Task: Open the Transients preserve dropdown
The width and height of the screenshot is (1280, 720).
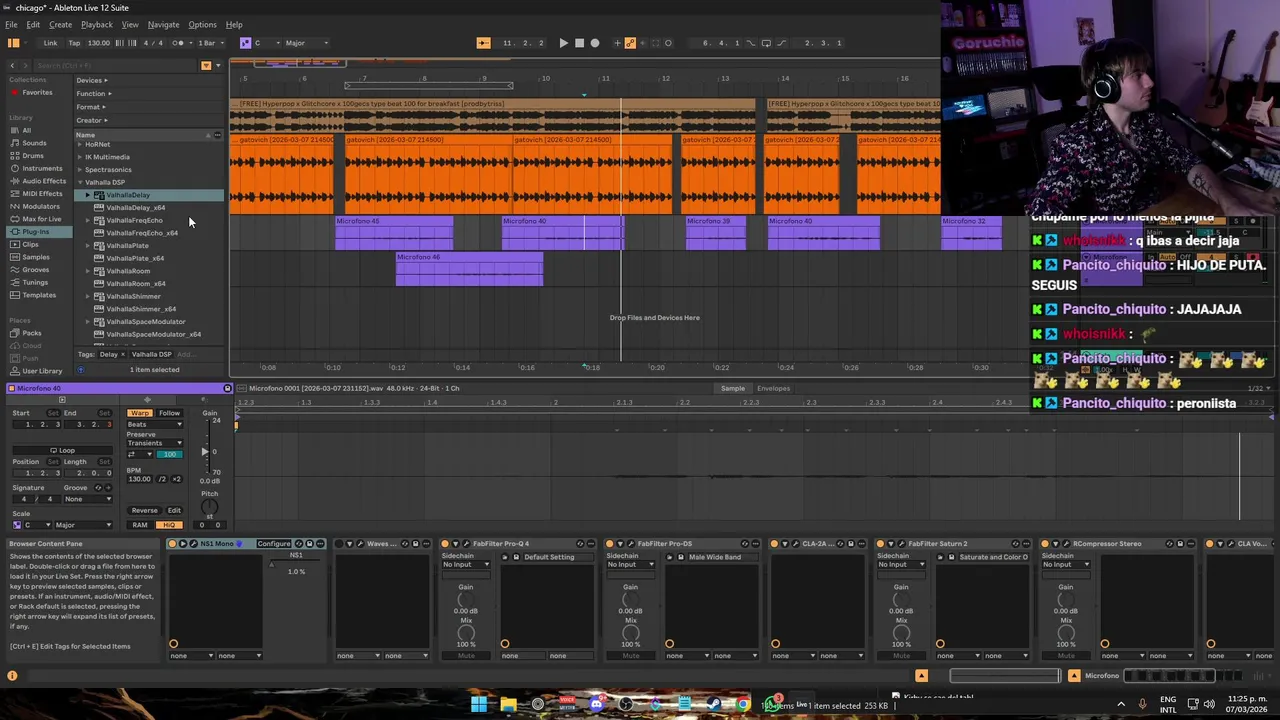Action: pos(154,443)
